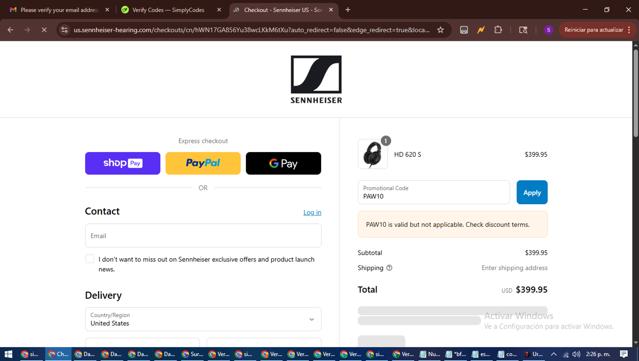Click the Total $399.95 amount
Viewport: 639px width, 361px height.
pyautogui.click(x=531, y=290)
